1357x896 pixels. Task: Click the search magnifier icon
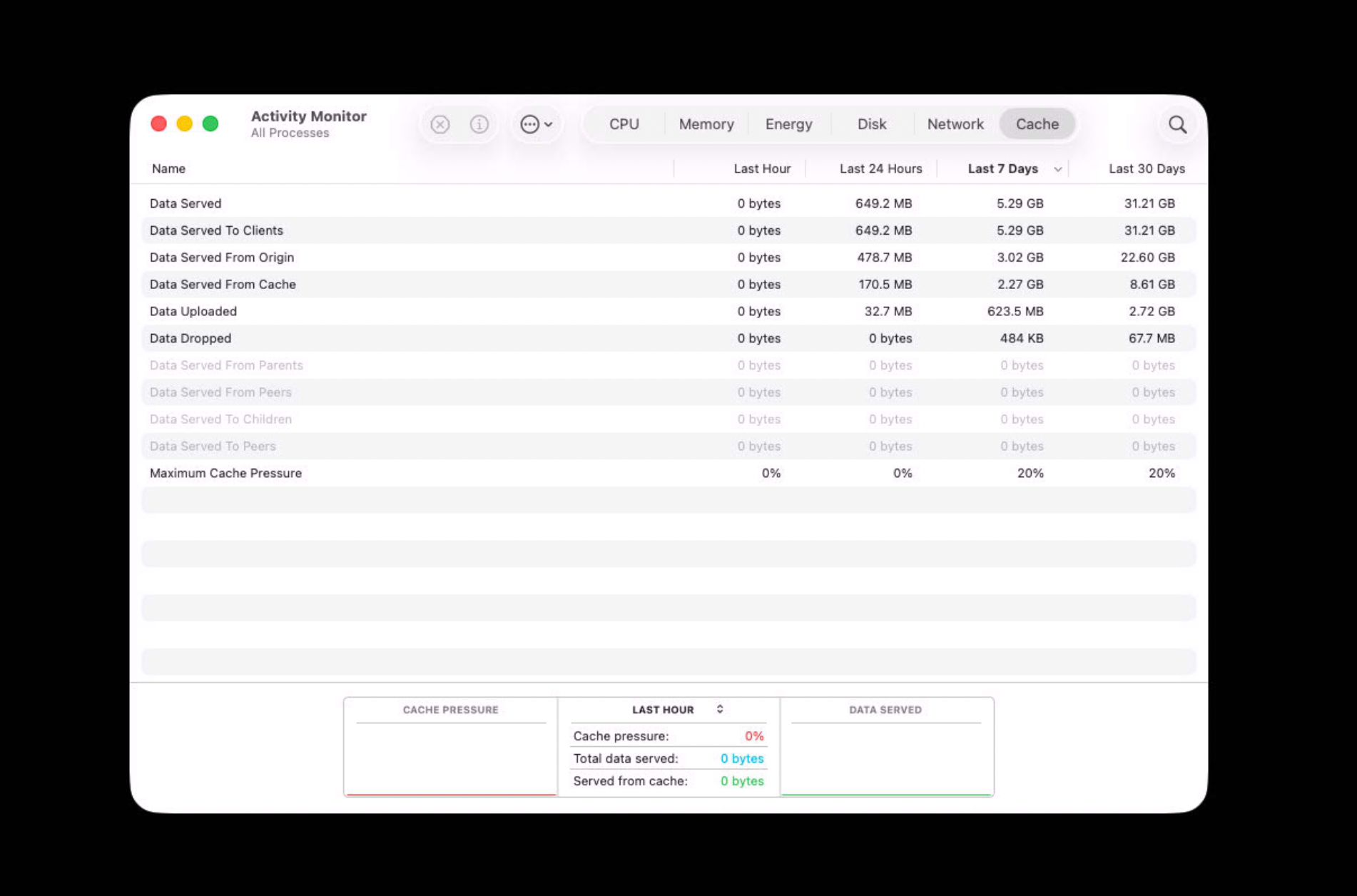tap(1177, 125)
